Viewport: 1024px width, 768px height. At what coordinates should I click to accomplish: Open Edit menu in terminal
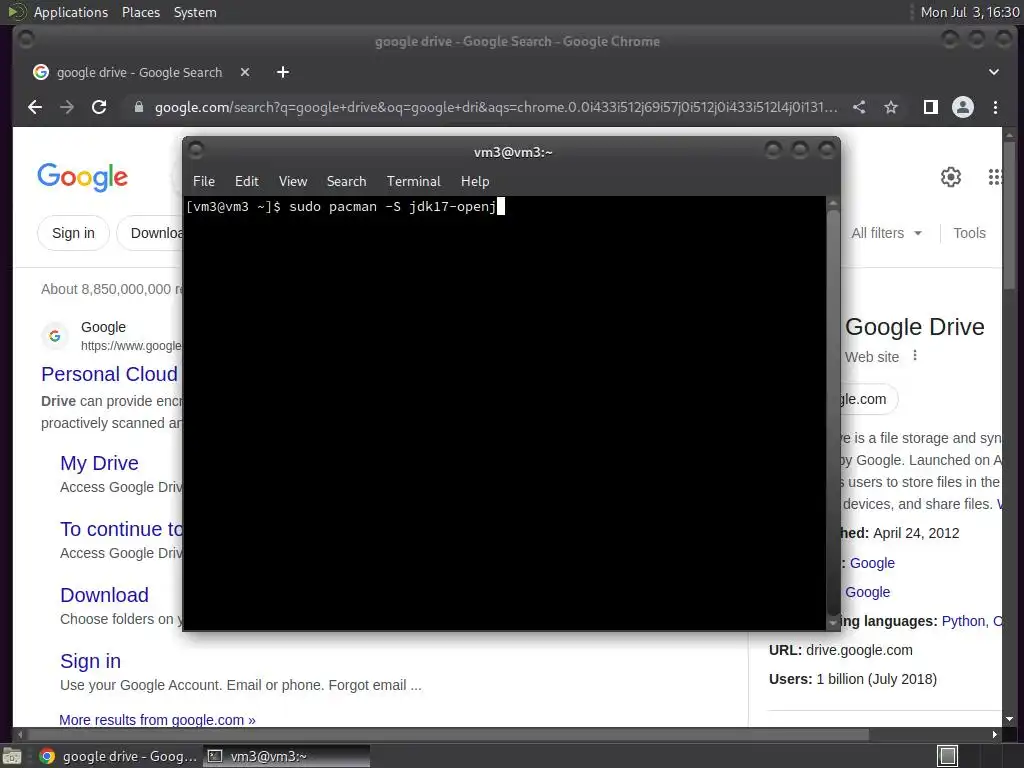coord(246,182)
